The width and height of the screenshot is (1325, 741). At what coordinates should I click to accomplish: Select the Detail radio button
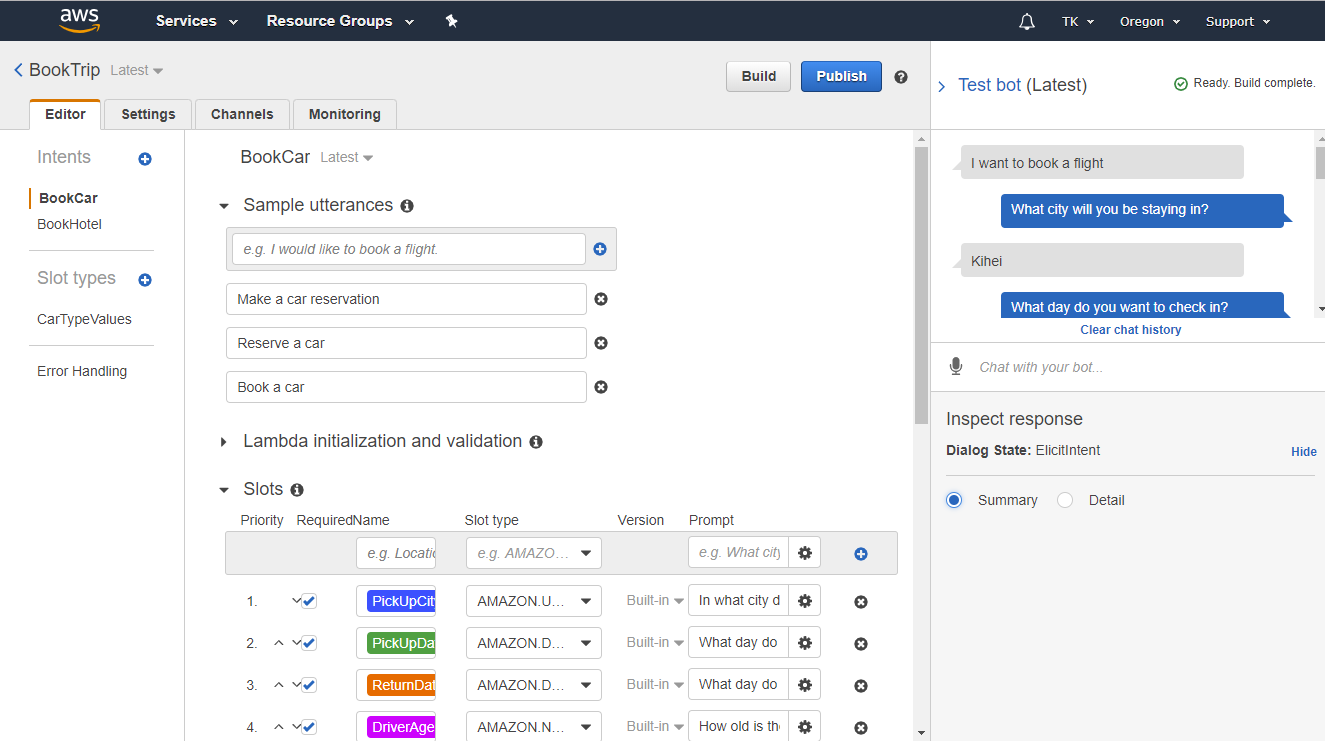tap(1065, 500)
